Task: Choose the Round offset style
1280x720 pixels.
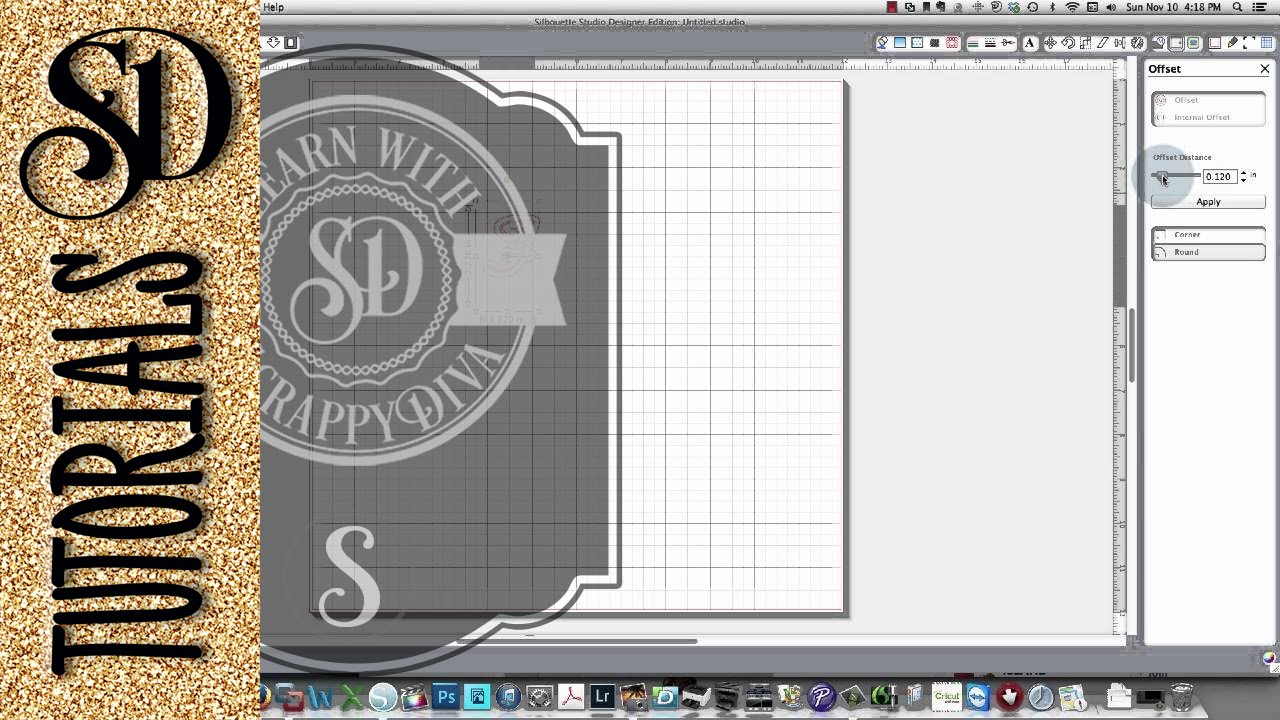Action: pos(1208,252)
